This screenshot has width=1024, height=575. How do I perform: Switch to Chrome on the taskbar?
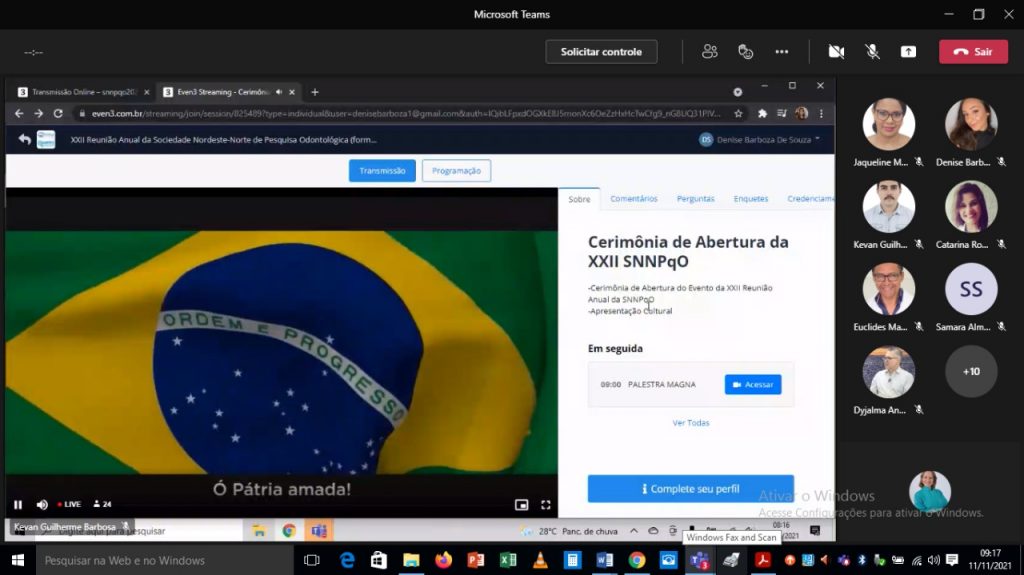coord(637,561)
